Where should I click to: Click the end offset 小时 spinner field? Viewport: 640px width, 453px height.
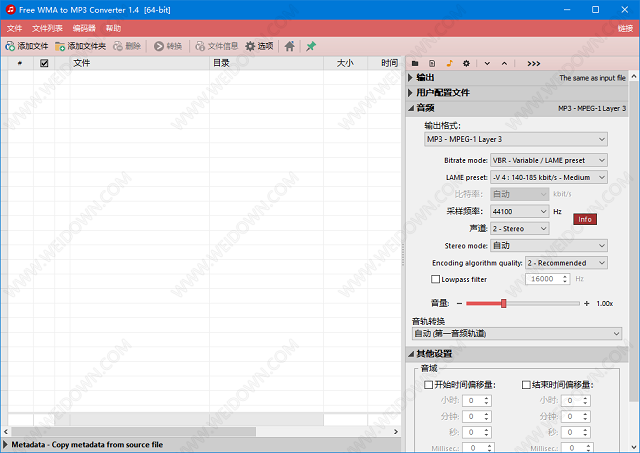click(x=576, y=401)
